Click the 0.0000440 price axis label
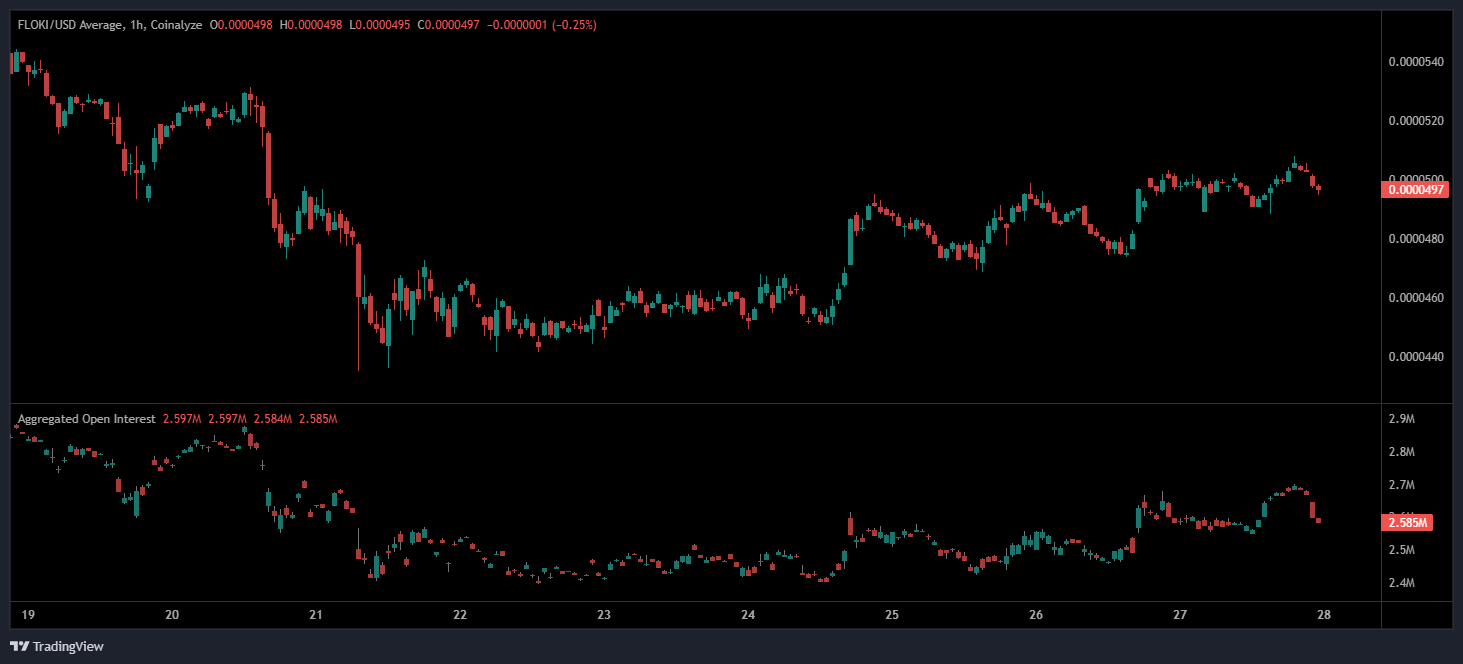This screenshot has width=1463, height=664. [x=1417, y=357]
